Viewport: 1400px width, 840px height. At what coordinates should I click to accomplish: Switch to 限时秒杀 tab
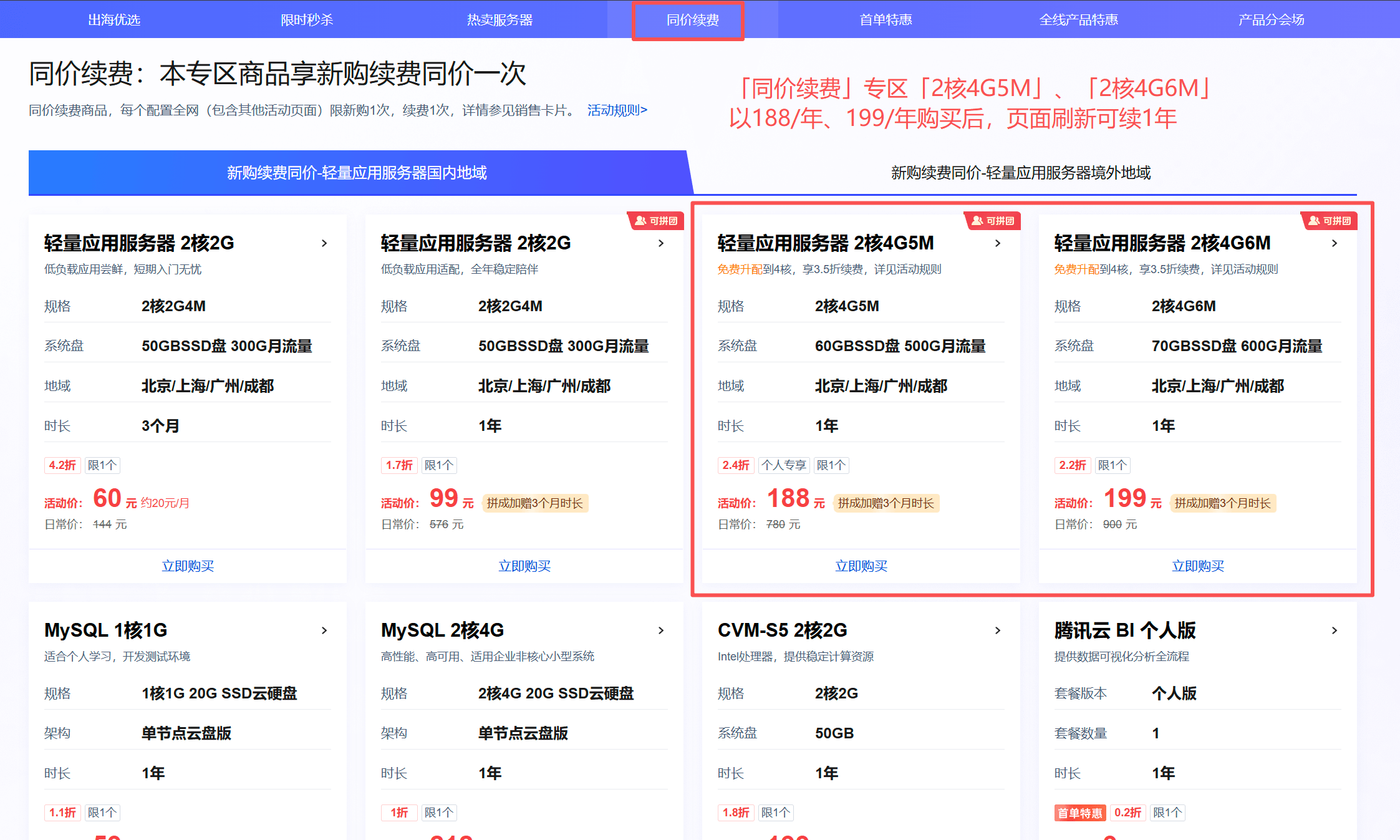(x=307, y=20)
